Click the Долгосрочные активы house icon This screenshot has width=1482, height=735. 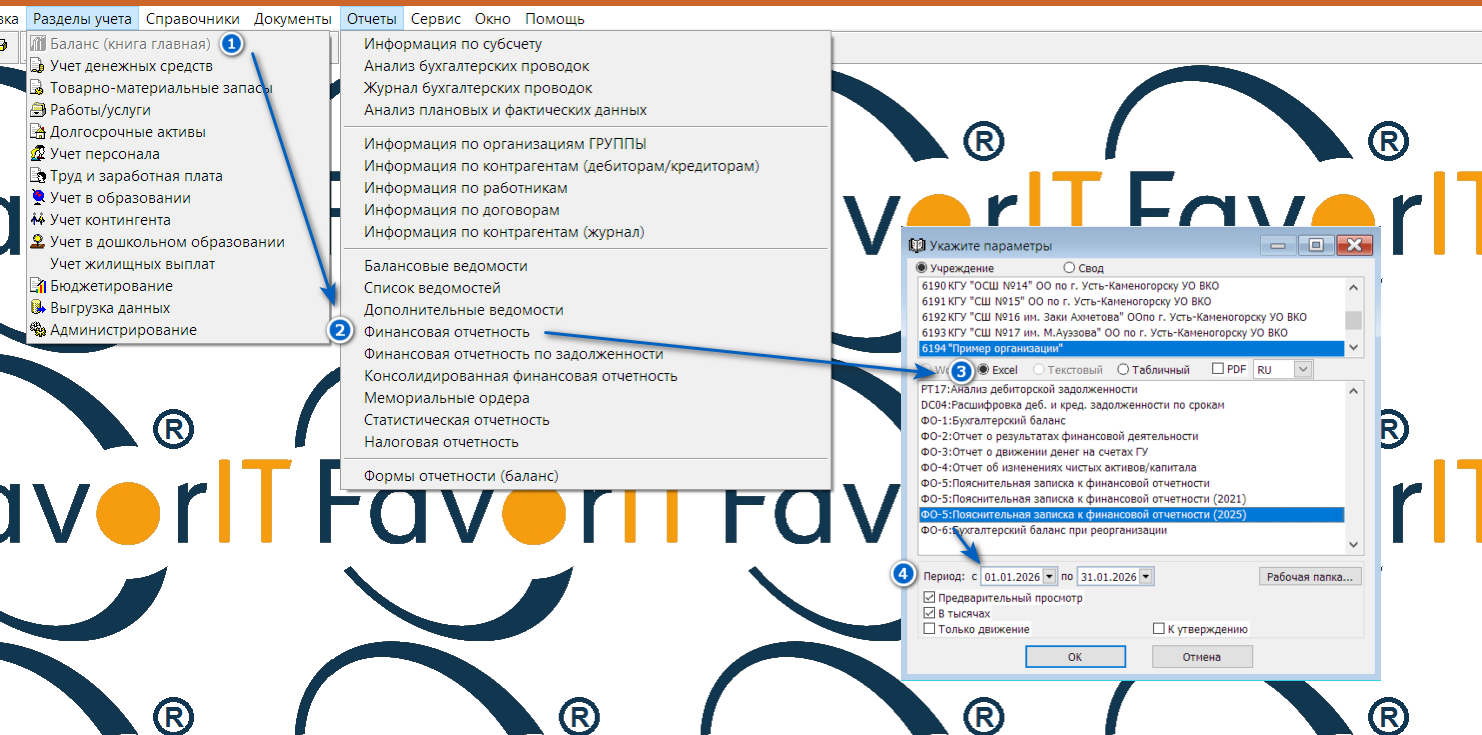coord(38,132)
